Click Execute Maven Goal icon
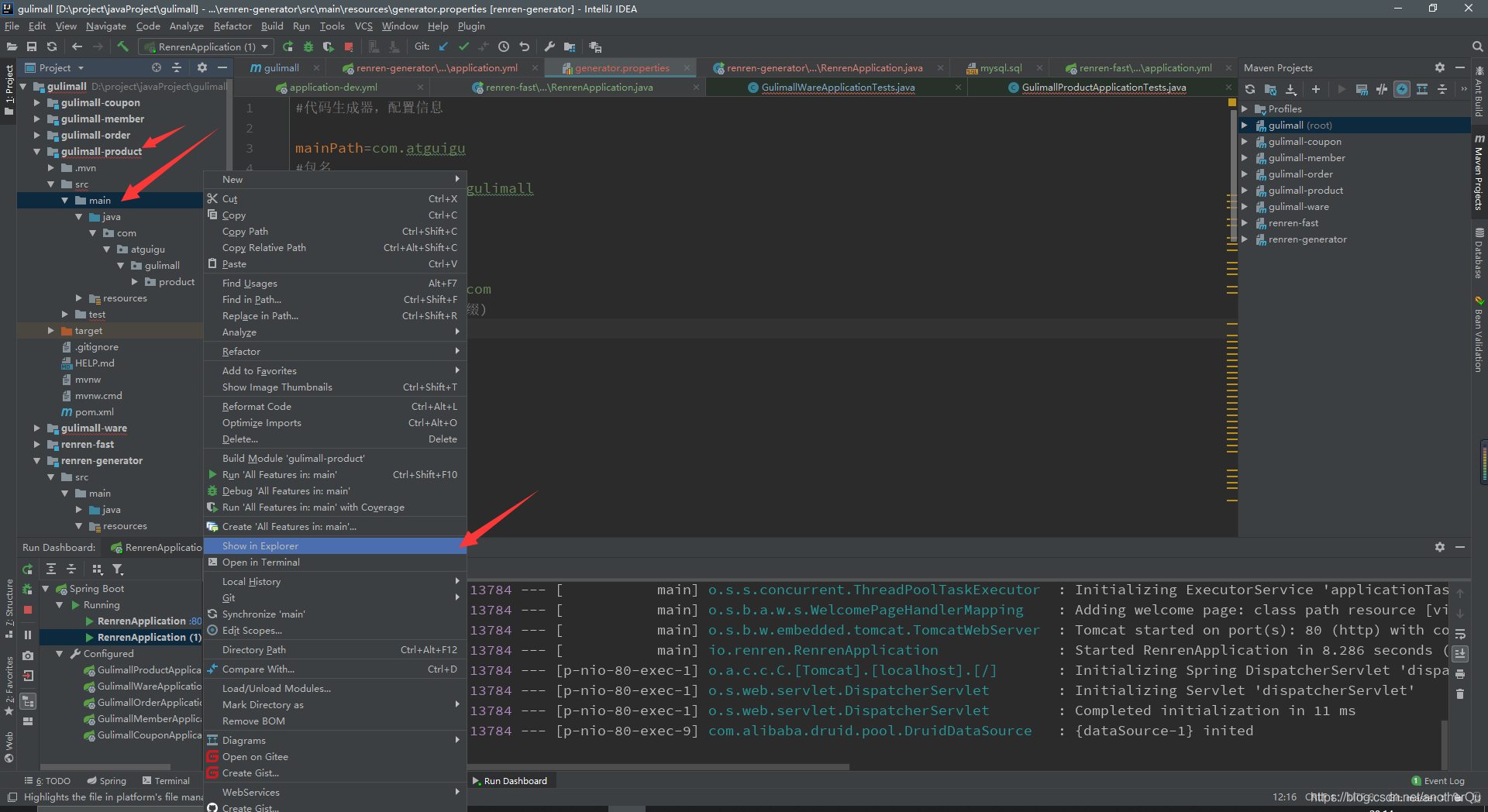This screenshot has width=1488, height=812. (x=1362, y=89)
